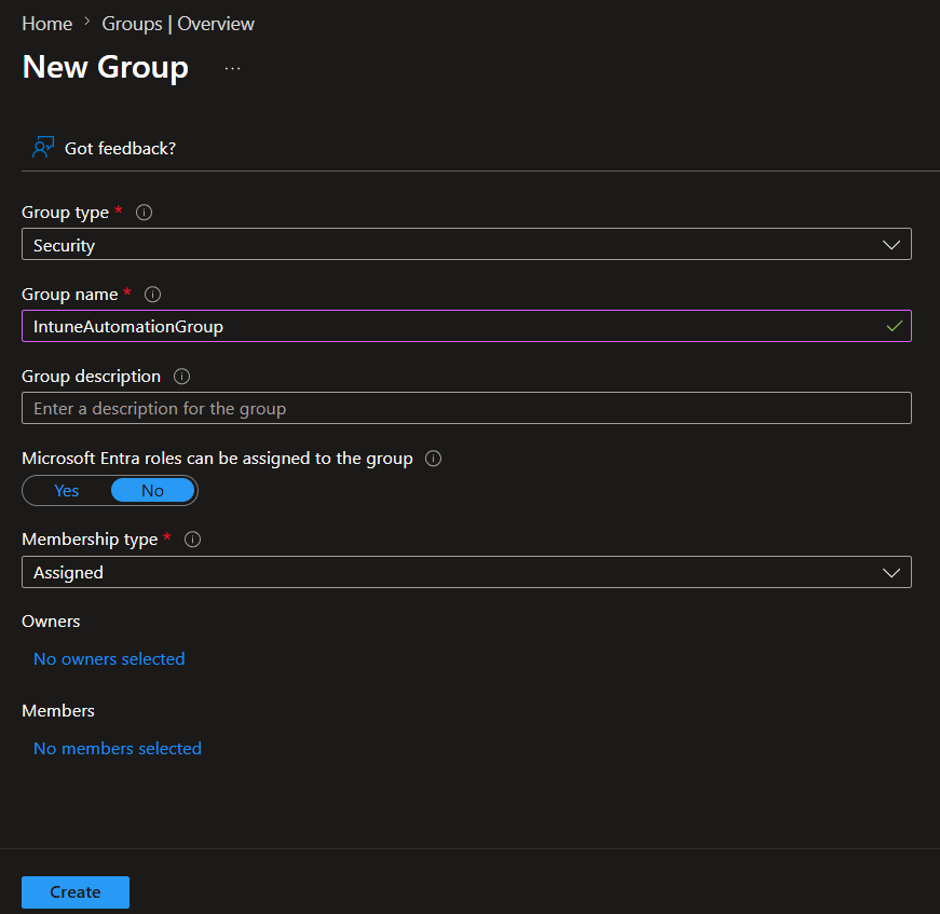Open No owners selected link
Screen dimensions: 940x914
[109, 659]
